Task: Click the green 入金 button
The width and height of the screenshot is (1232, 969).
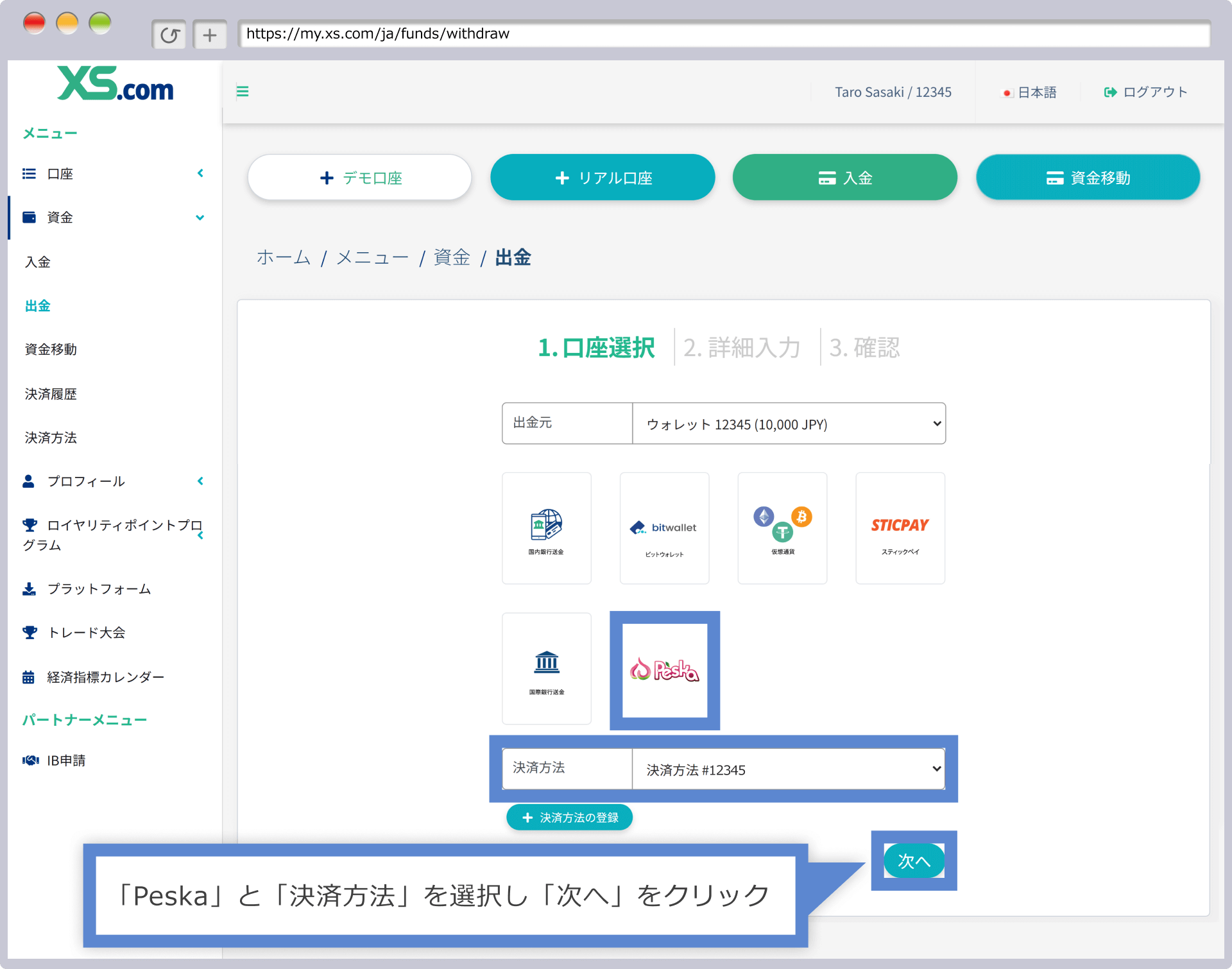Action: [x=845, y=178]
